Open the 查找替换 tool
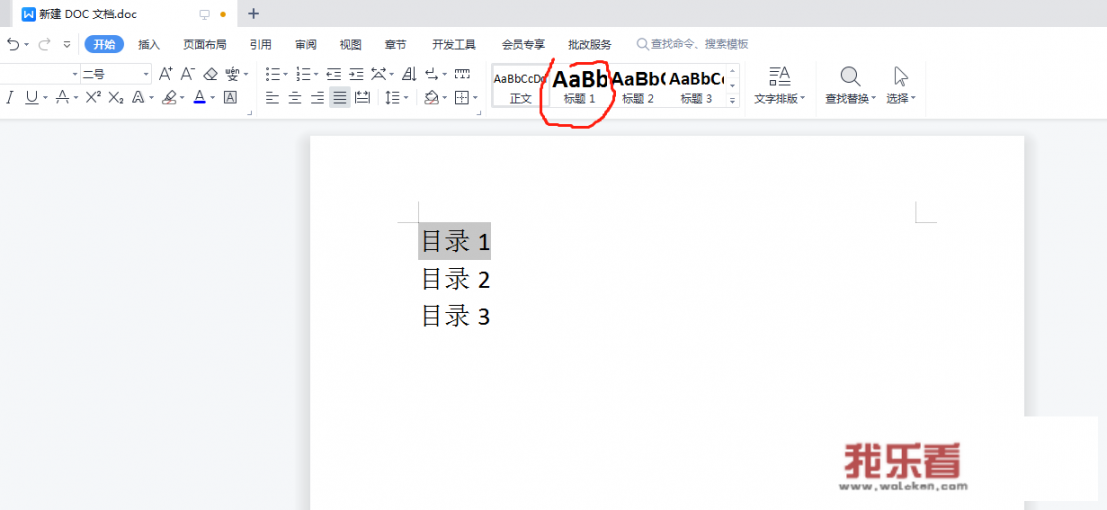 (x=851, y=86)
